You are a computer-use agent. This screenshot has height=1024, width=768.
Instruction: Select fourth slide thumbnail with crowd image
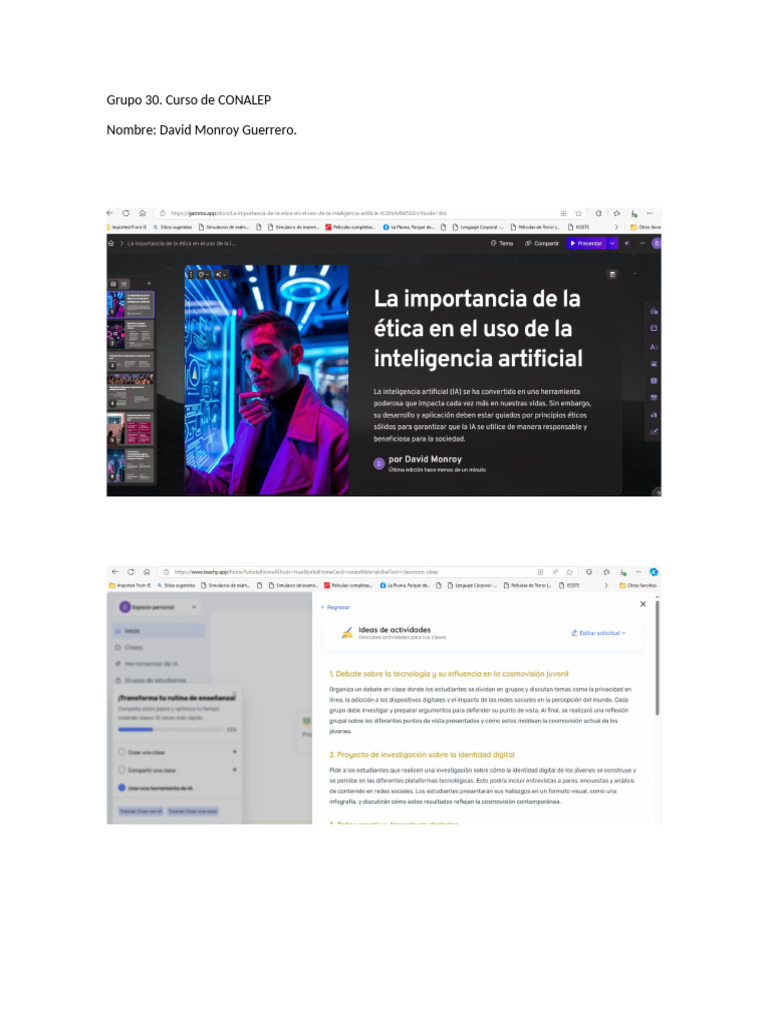(131, 391)
